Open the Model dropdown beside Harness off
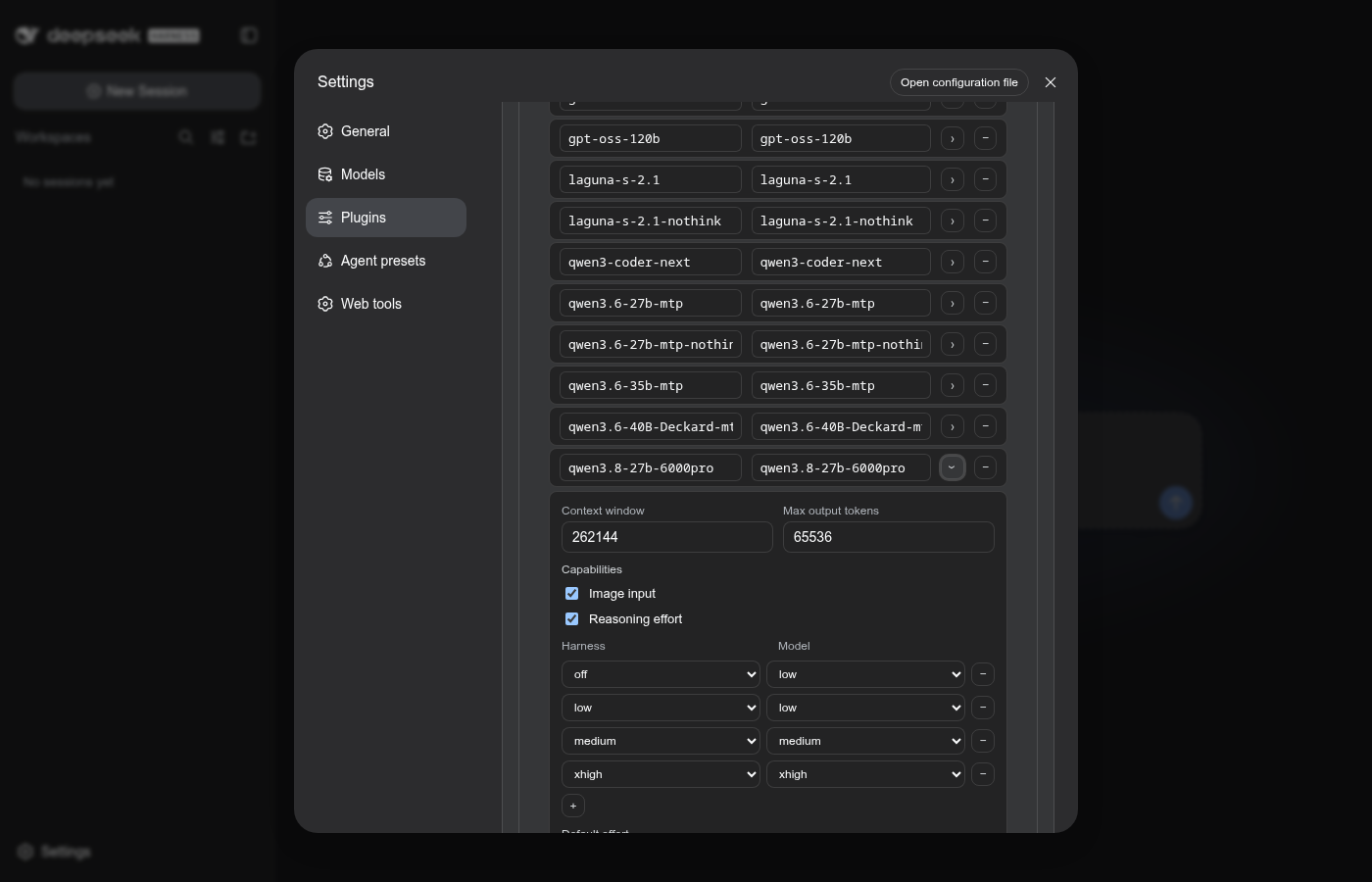 pos(865,674)
